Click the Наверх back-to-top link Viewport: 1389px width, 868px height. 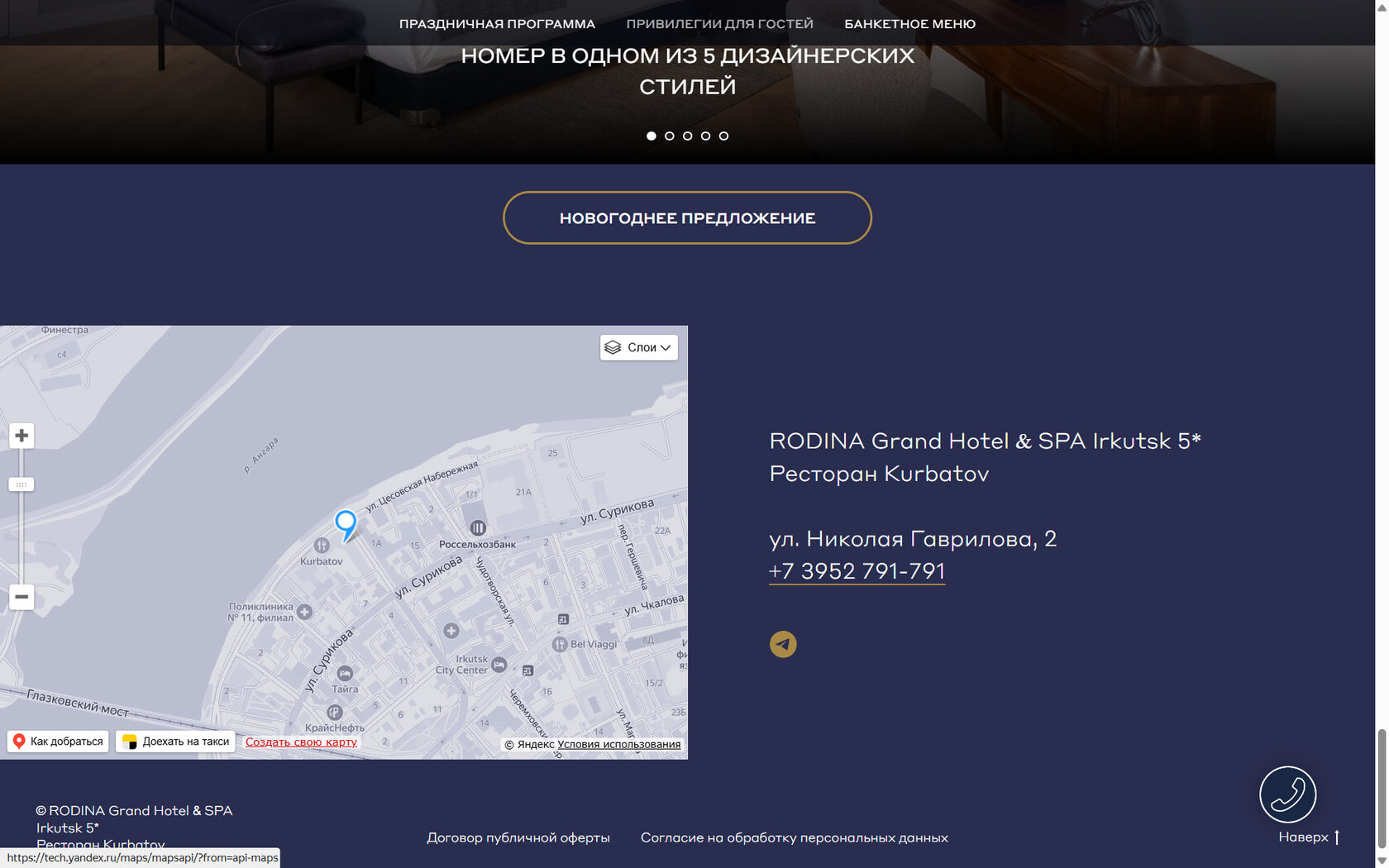pos(1309,837)
